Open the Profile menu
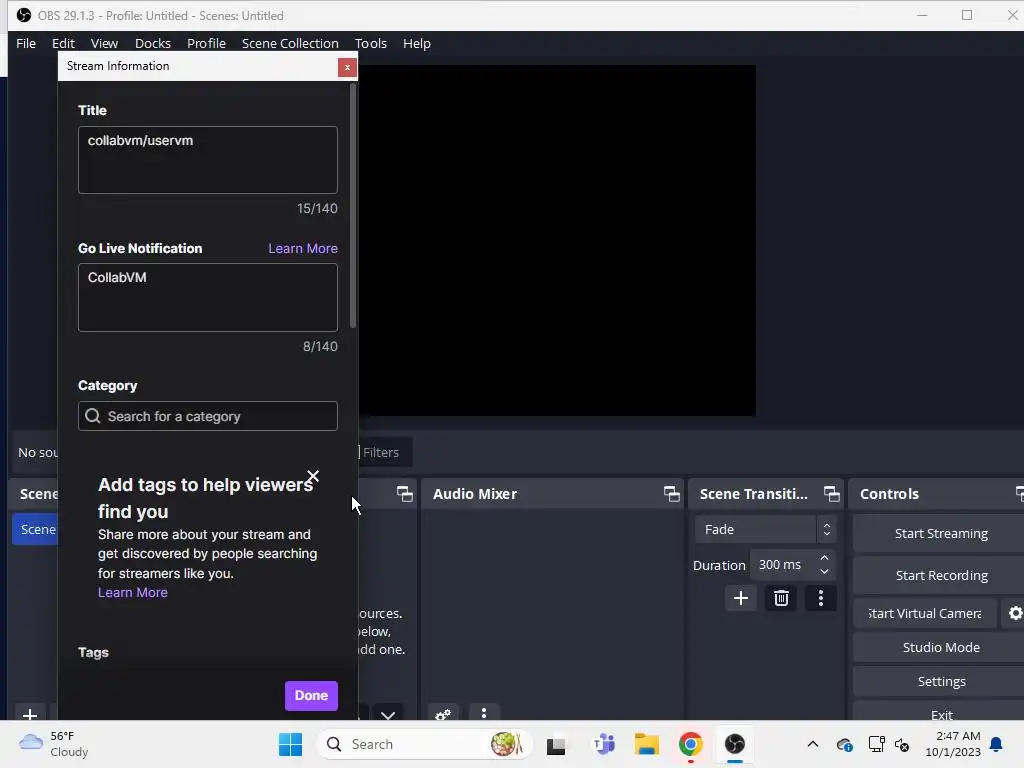This screenshot has width=1024, height=768. (x=206, y=43)
